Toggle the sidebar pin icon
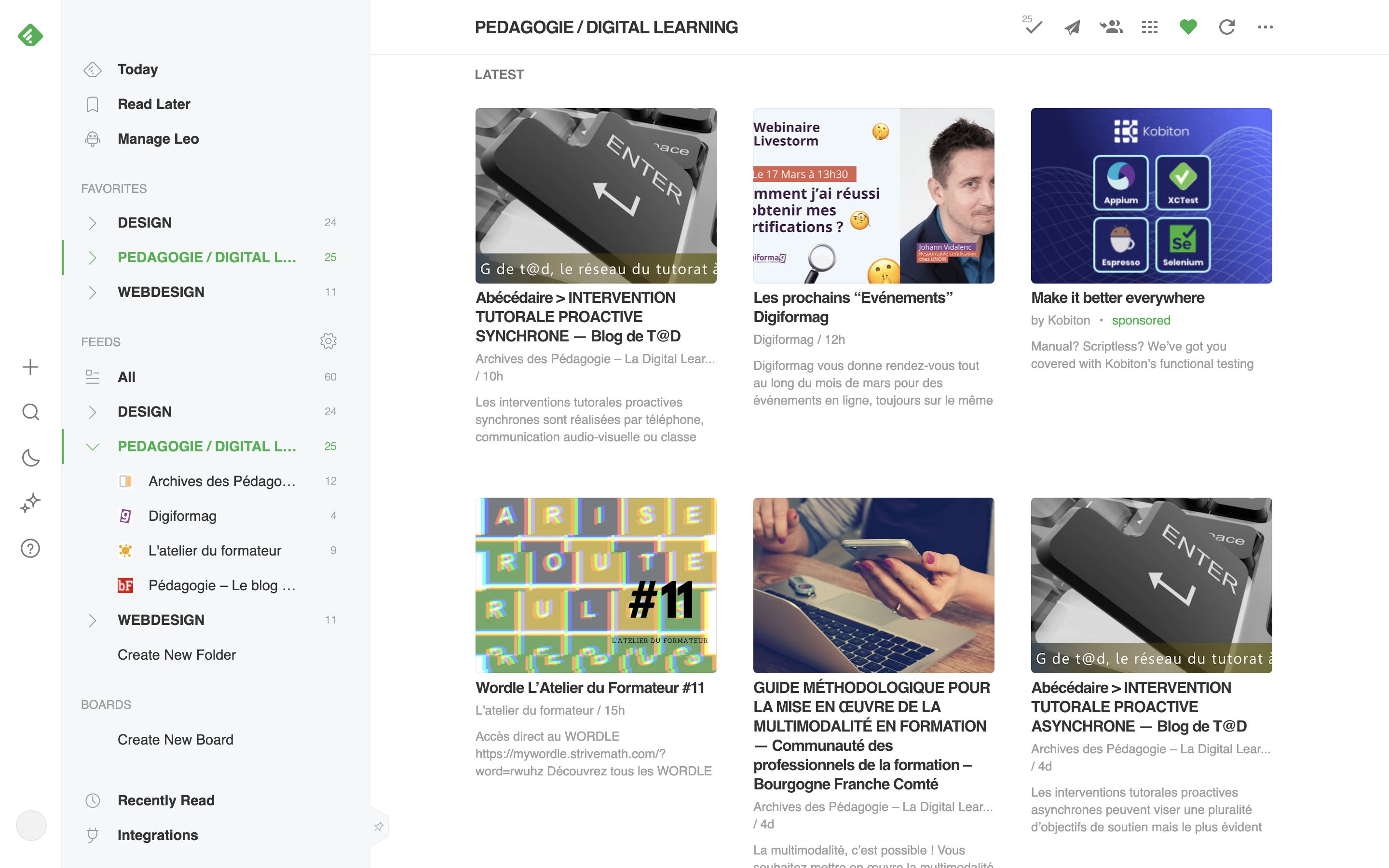The width and height of the screenshot is (1389, 868). click(378, 827)
